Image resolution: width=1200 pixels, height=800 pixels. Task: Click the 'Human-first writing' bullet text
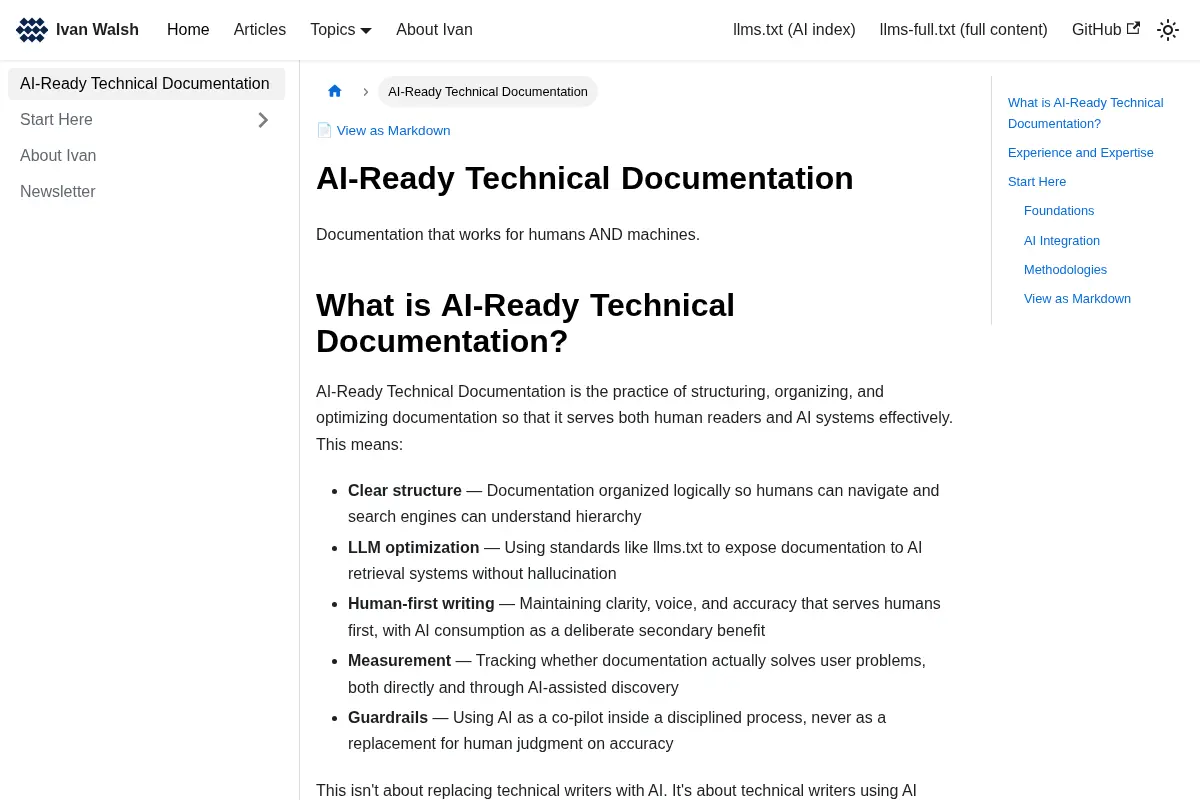point(421,604)
